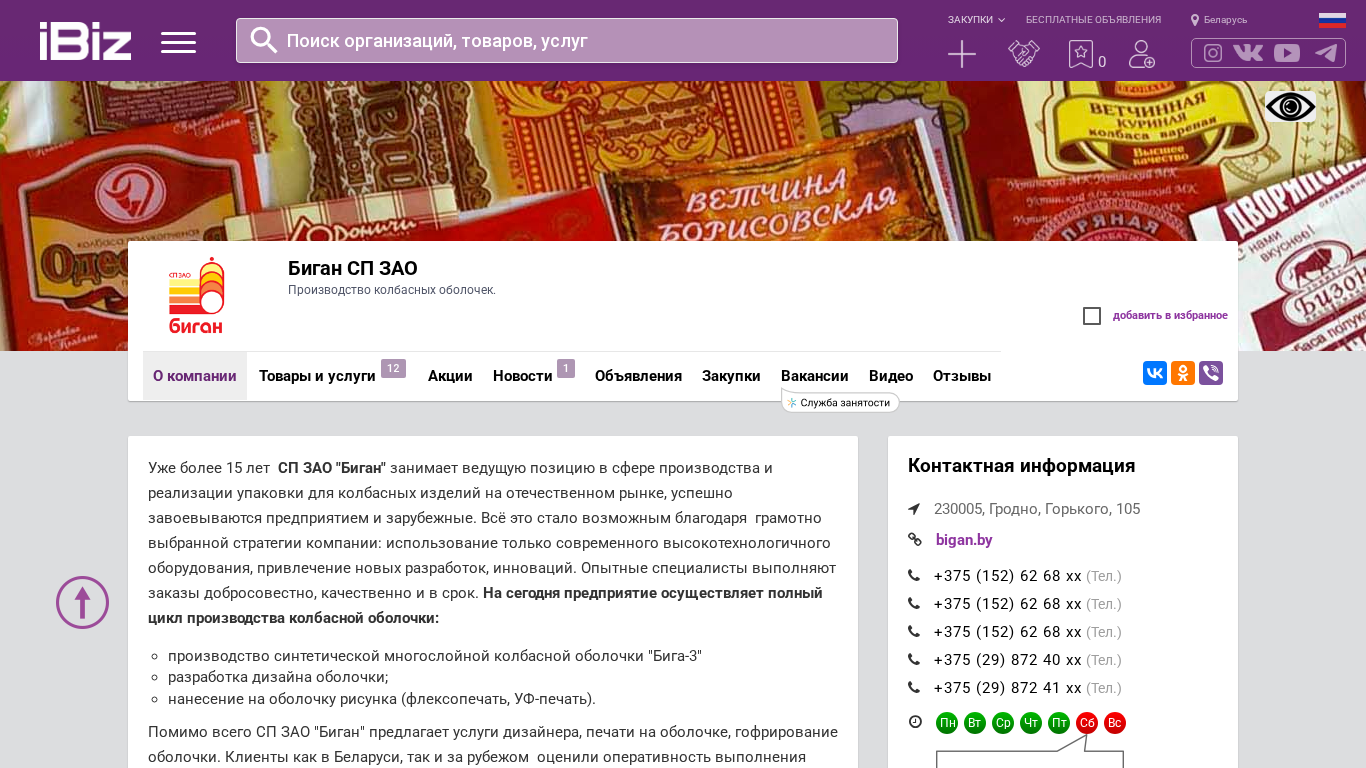Click the search magnifier icon
The image size is (1366, 768).
(x=264, y=40)
